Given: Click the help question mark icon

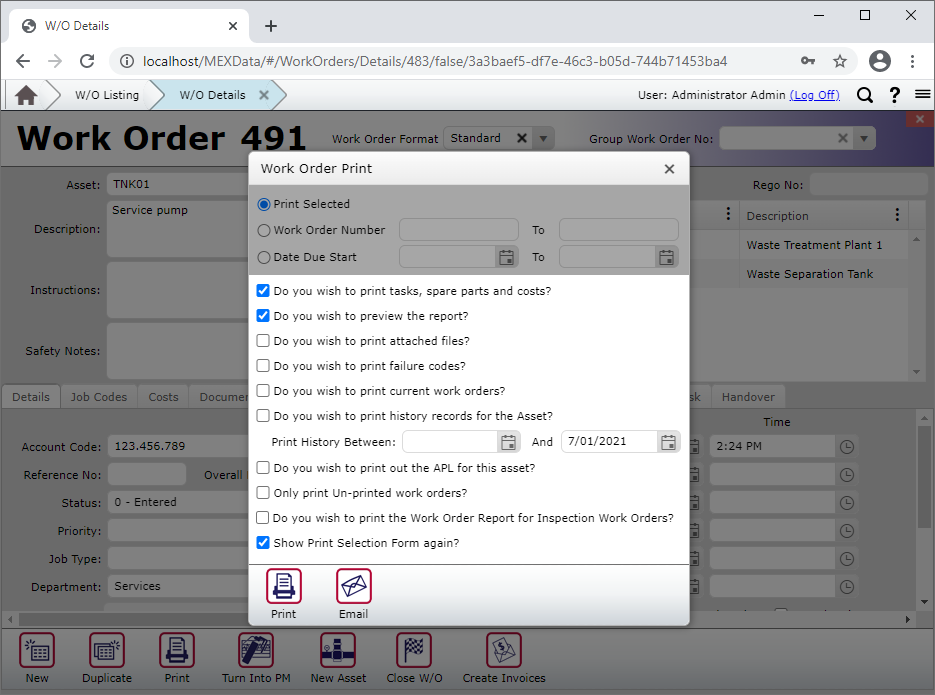Looking at the screenshot, I should tap(893, 95).
